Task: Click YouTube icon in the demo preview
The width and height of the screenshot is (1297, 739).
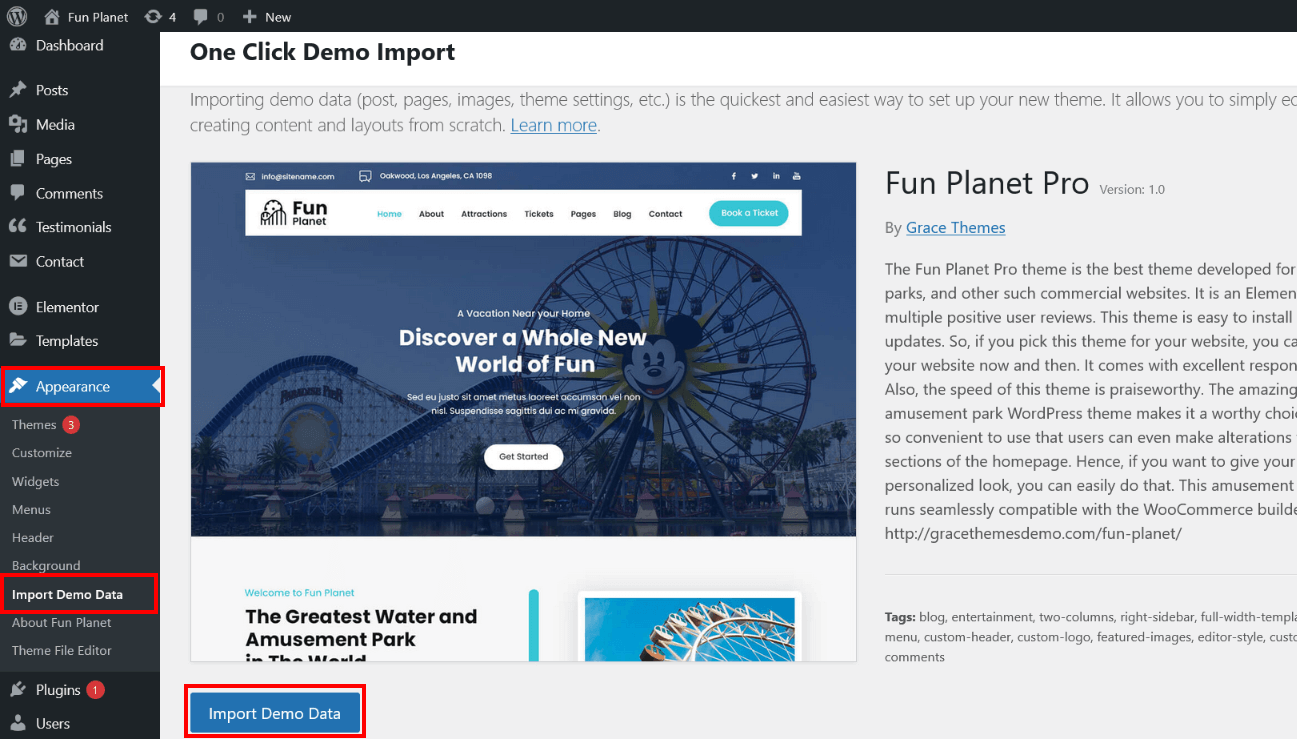Action: coord(797,176)
